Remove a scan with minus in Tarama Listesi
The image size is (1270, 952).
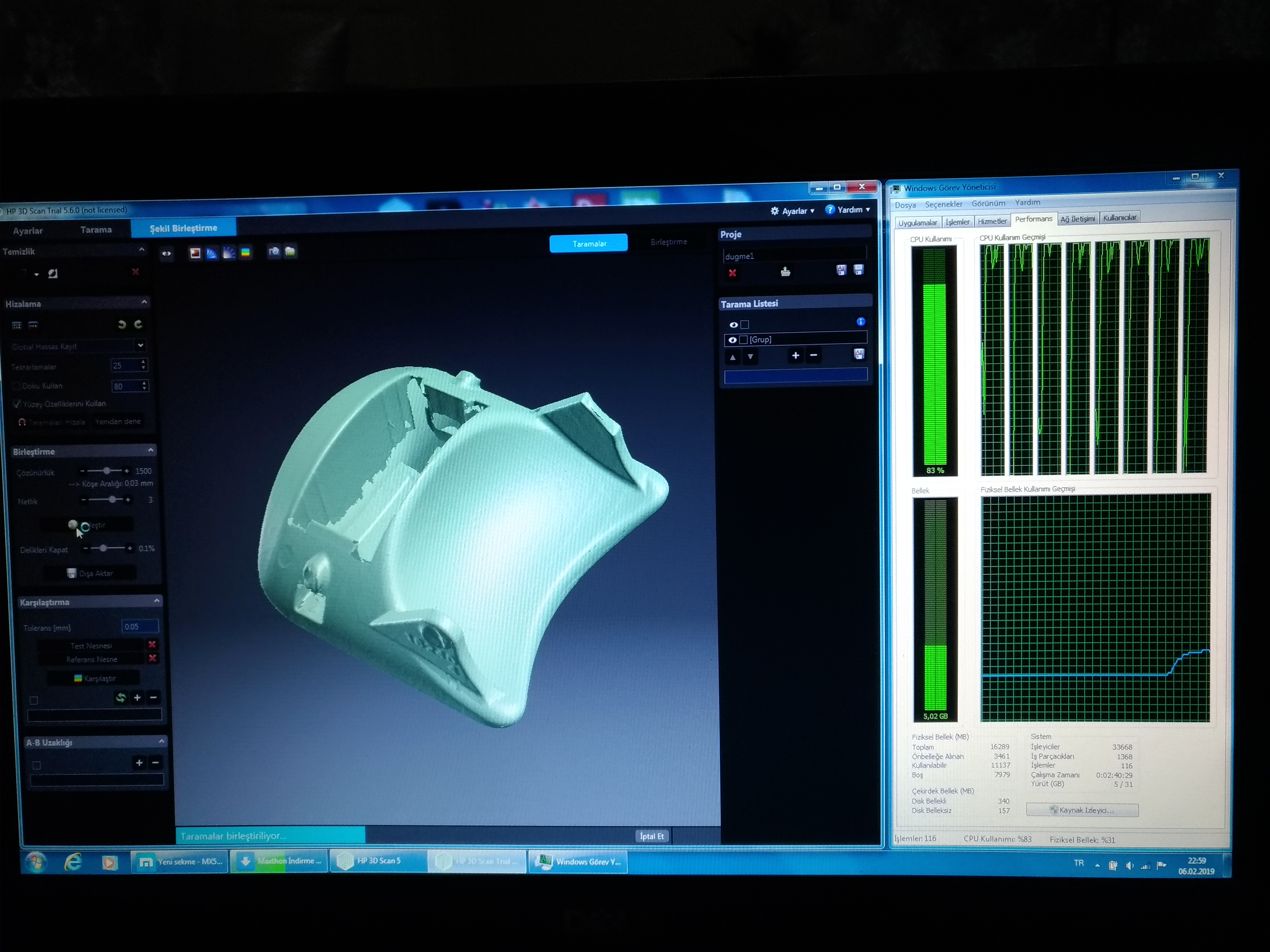pyautogui.click(x=813, y=355)
